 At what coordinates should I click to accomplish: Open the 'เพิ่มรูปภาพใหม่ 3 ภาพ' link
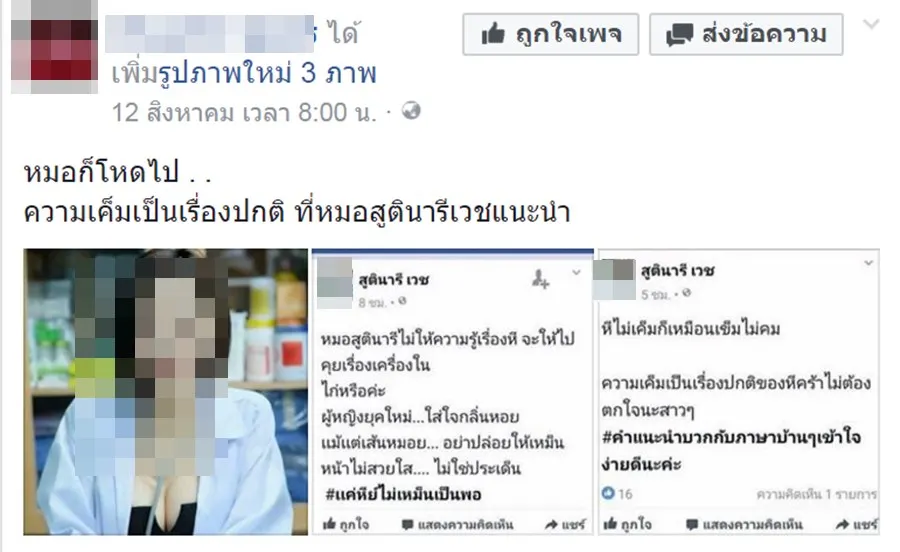tap(244, 73)
